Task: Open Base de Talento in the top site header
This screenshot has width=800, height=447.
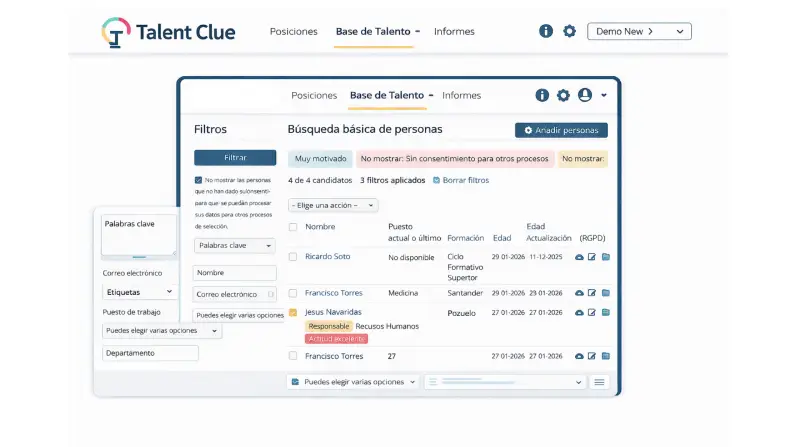Action: pyautogui.click(x=373, y=32)
